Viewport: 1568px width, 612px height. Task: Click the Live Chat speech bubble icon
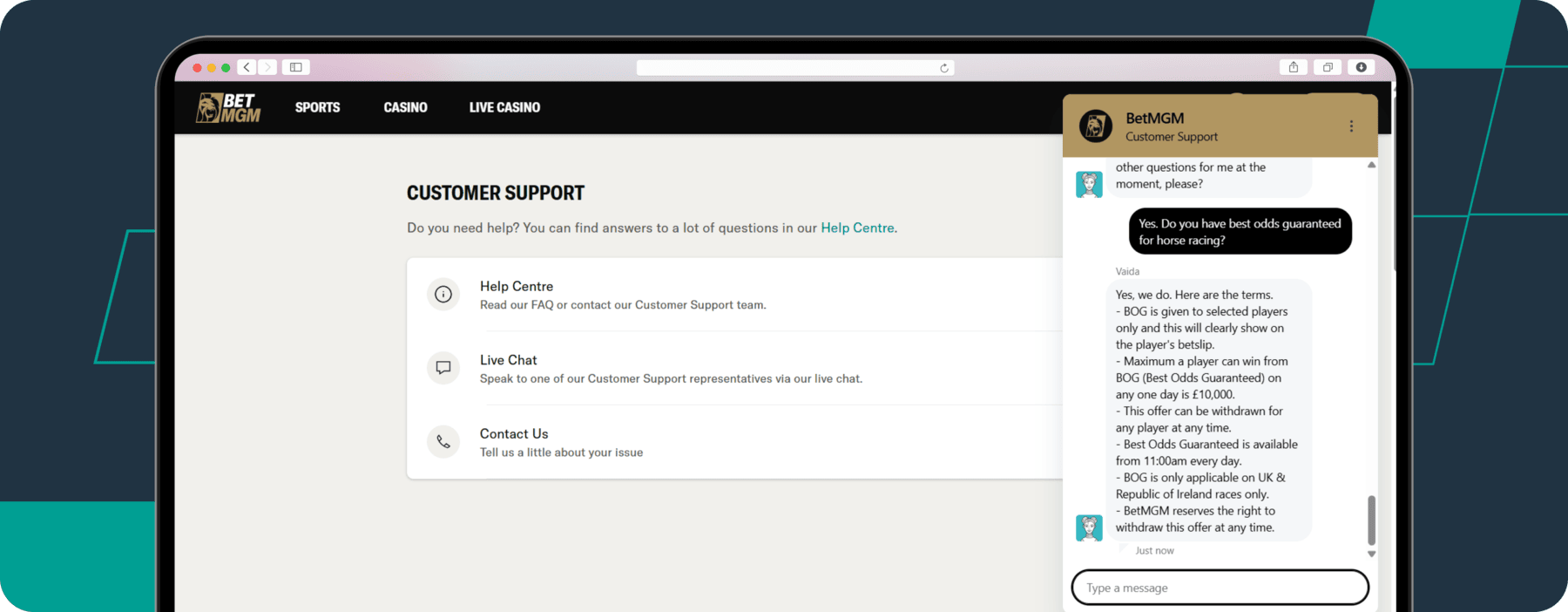(x=443, y=368)
